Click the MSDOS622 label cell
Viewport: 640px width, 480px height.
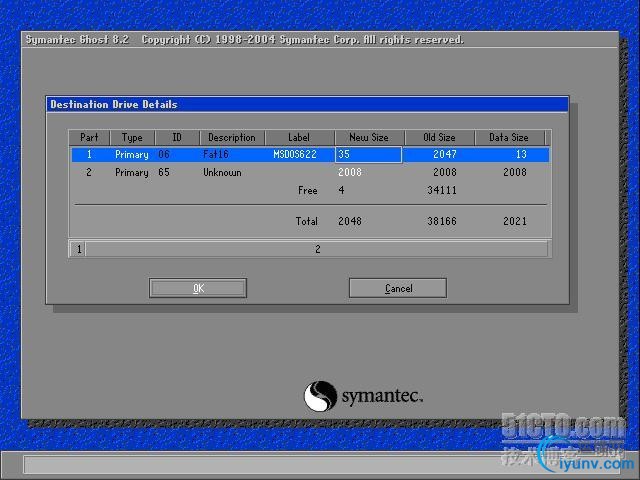point(295,154)
